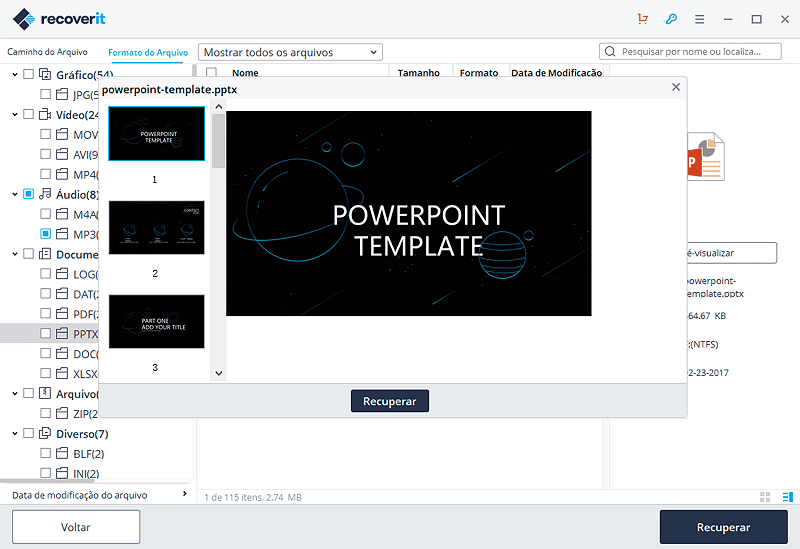The height and width of the screenshot is (549, 800).
Task: Close the powerpoint-template.pptx preview dialog
Action: tap(676, 87)
